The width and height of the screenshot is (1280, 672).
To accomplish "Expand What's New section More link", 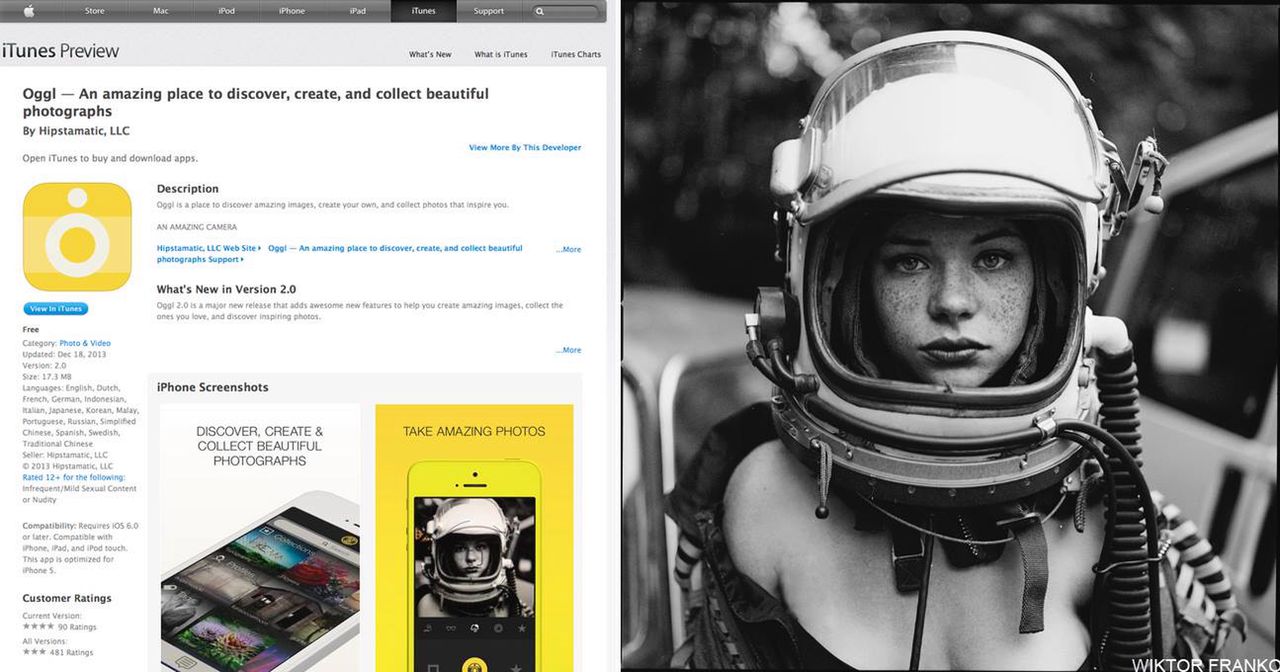I will click(569, 350).
